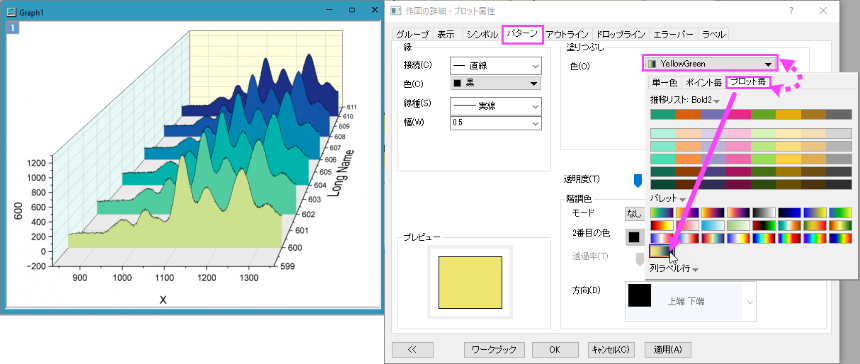860x364 pixels.
Task: Choose the red-yellow-white fire palette
Action: [662, 225]
